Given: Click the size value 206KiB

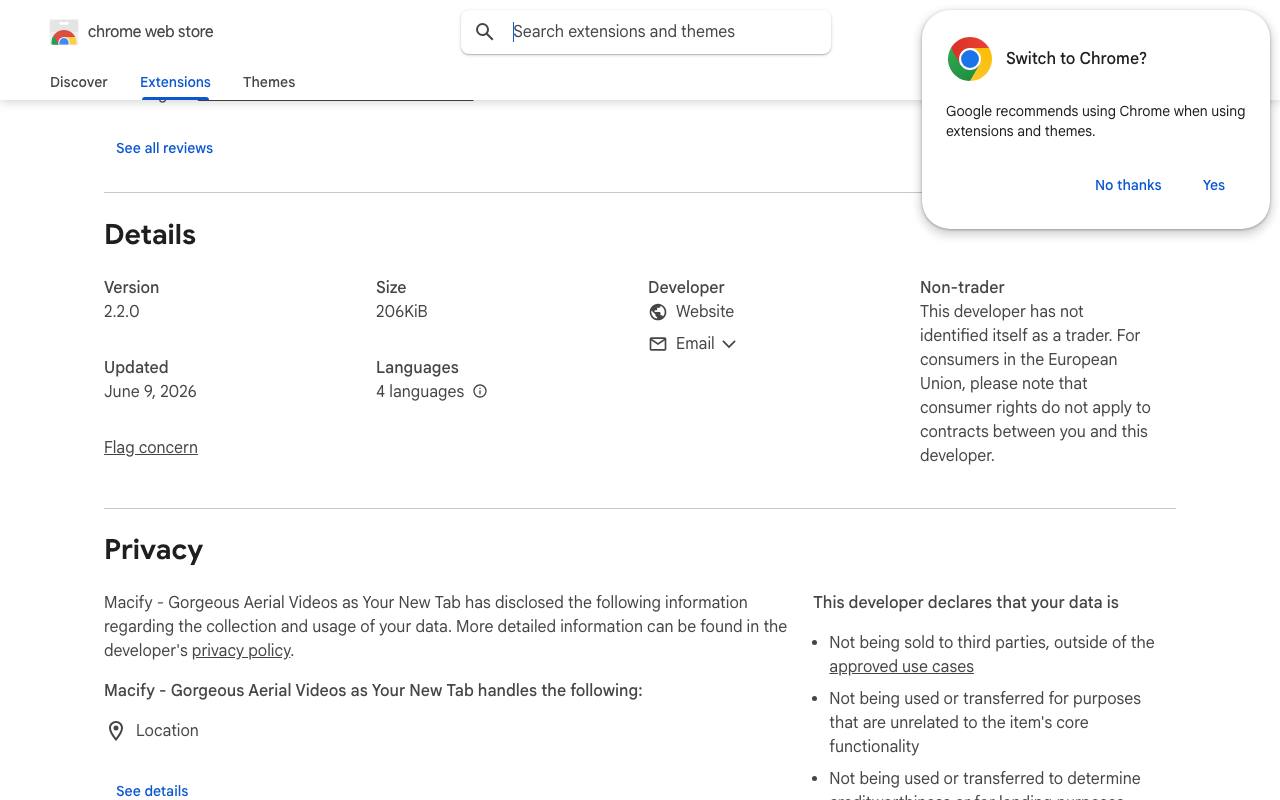Looking at the screenshot, I should pos(402,312).
